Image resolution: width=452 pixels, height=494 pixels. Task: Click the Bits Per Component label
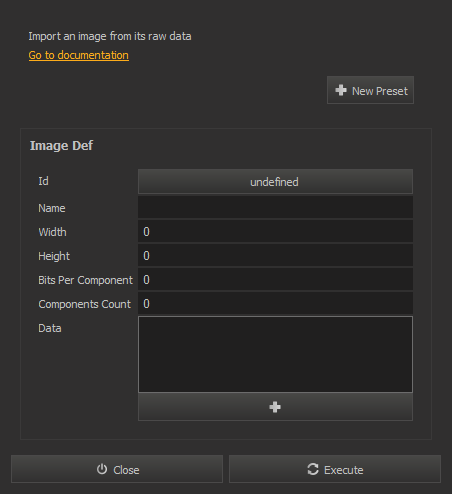(85, 280)
